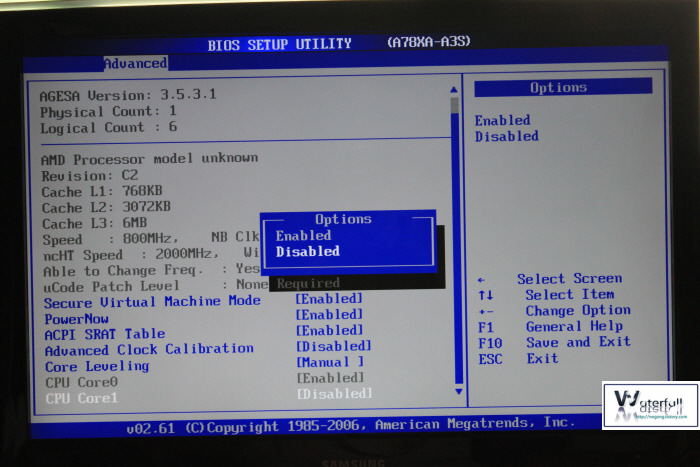Click the Cache L2: 3072KB line
The image size is (700, 467).
pos(106,207)
